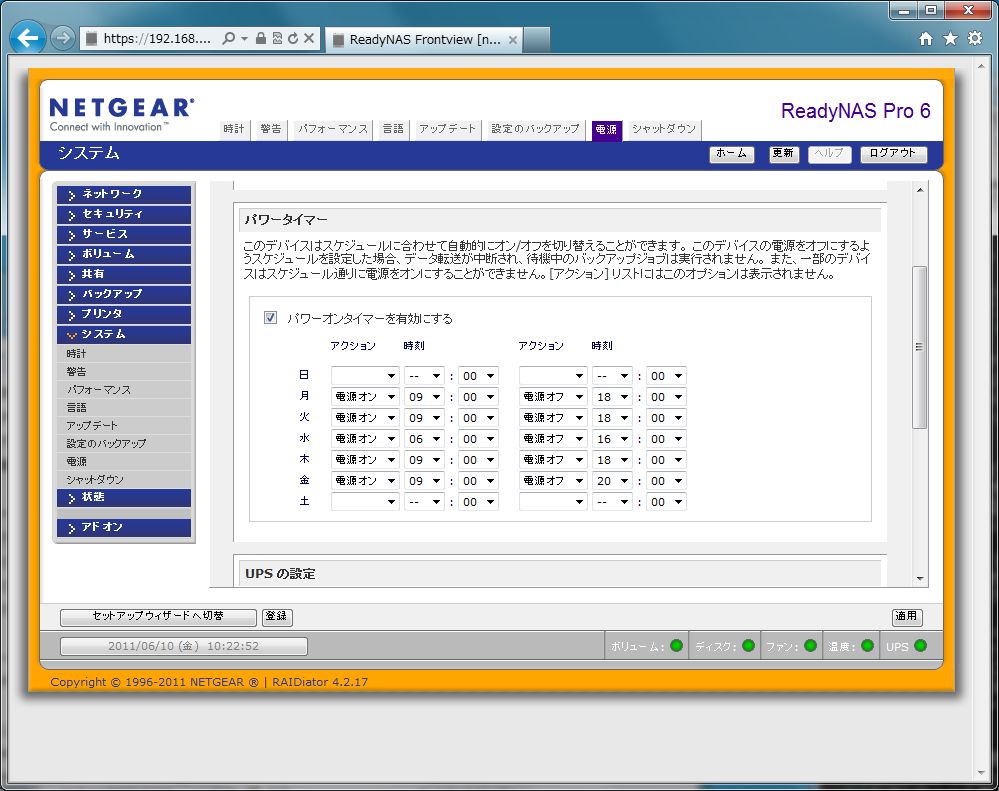Click the browser home icon

point(925,38)
